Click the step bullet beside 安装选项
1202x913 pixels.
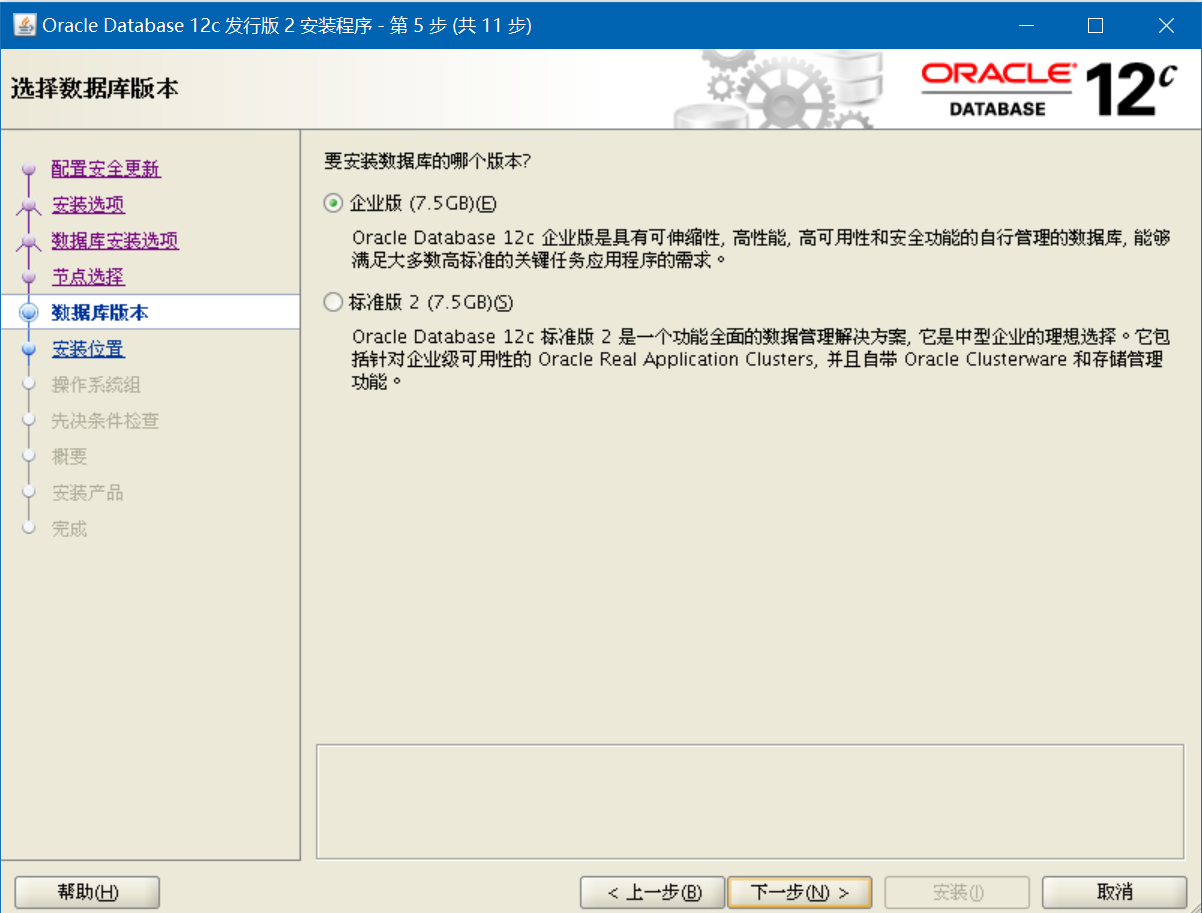click(29, 206)
